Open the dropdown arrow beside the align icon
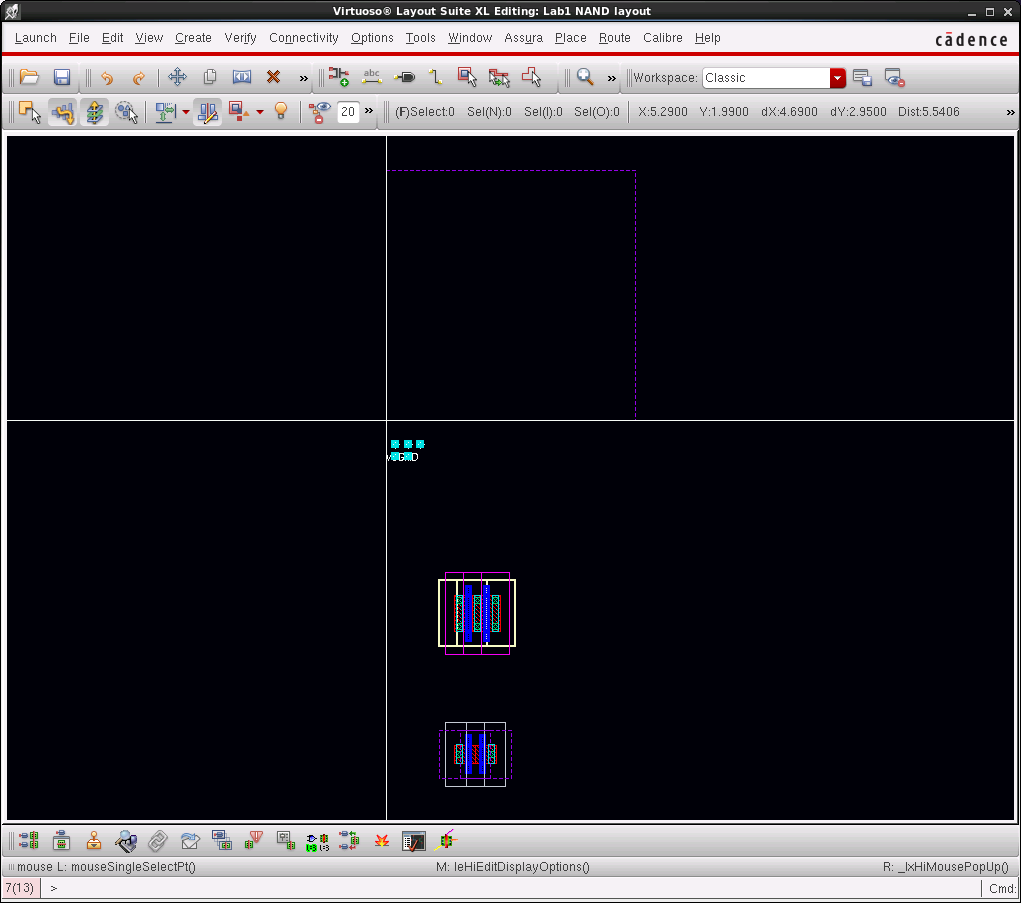Screen dimensions: 1021x903 point(186,112)
